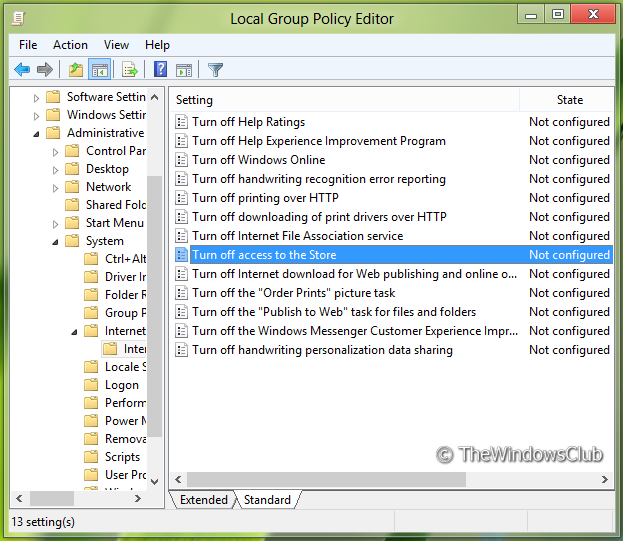This screenshot has width=623, height=541.
Task: Click the Locale Services folder icon
Action: [x=91, y=367]
